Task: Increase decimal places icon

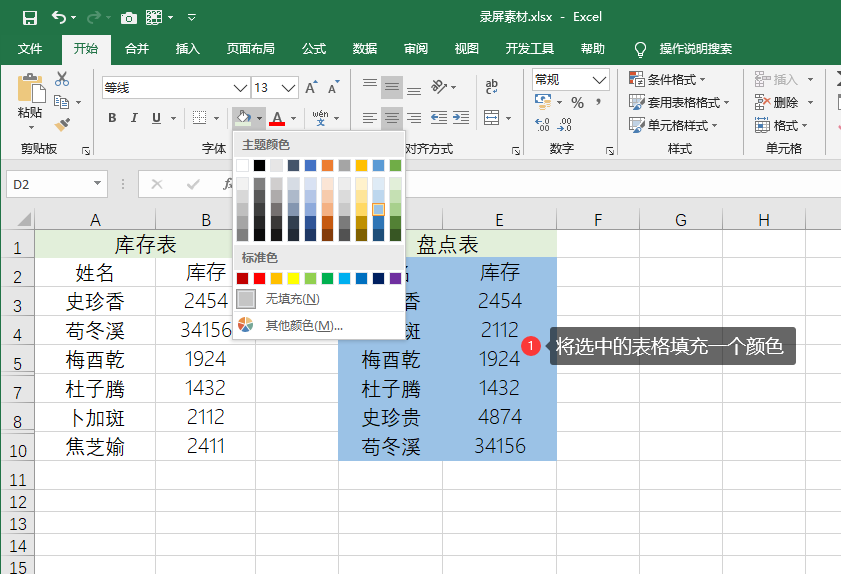Action: [x=542, y=125]
